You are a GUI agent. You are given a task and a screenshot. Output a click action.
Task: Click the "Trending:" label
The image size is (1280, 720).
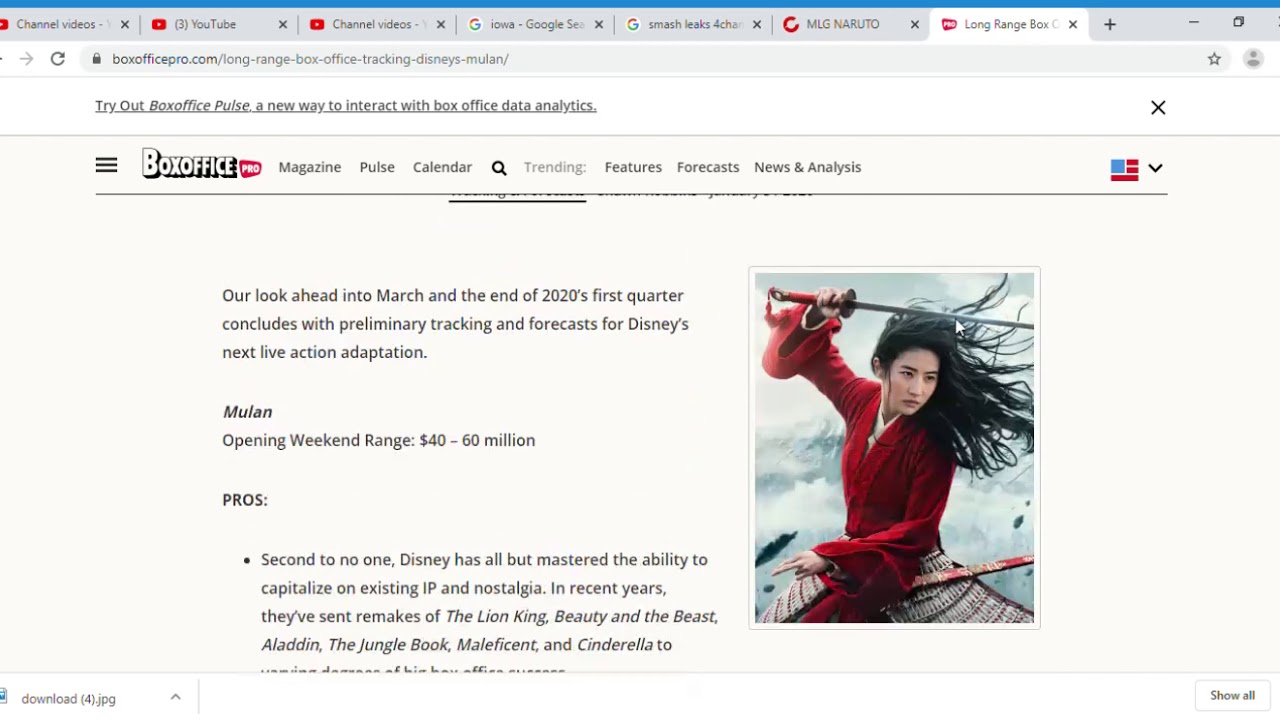click(x=555, y=167)
